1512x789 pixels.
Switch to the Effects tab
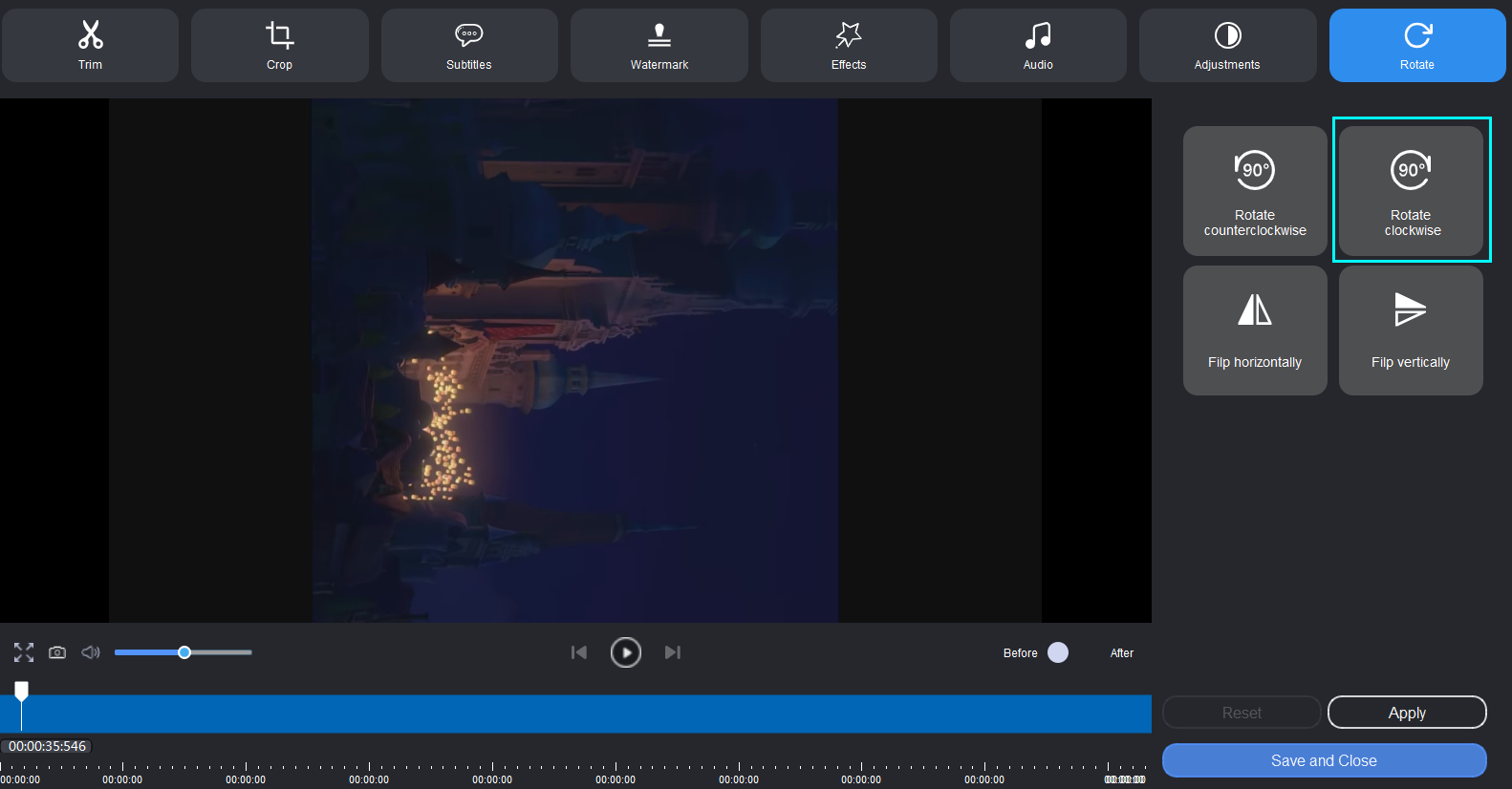849,45
